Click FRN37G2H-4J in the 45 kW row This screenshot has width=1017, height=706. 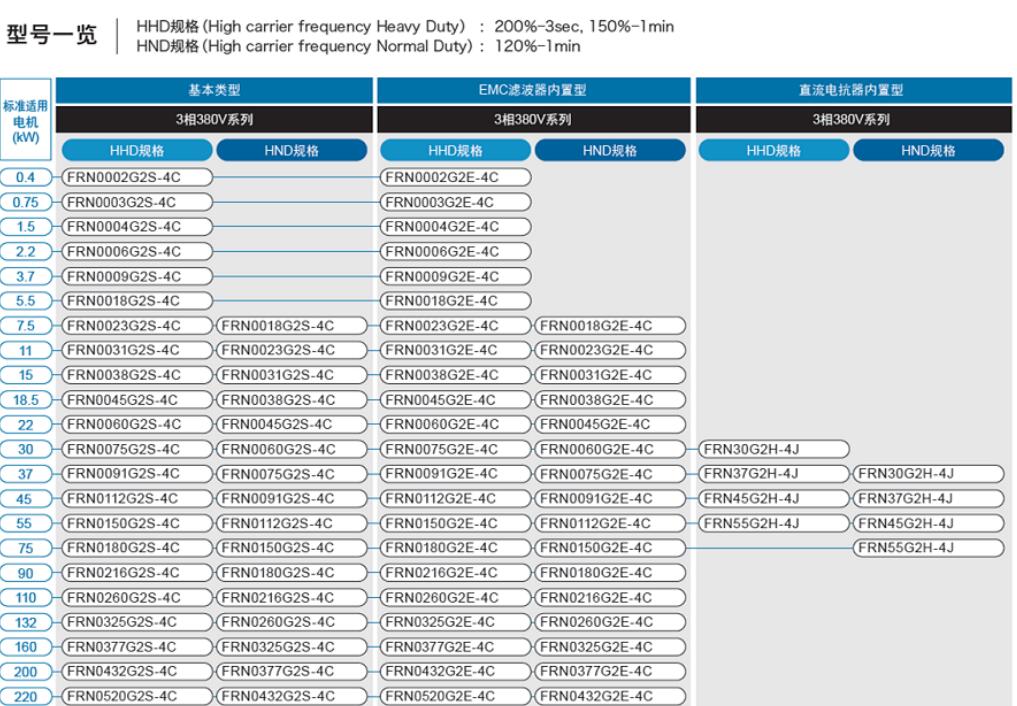click(x=929, y=499)
